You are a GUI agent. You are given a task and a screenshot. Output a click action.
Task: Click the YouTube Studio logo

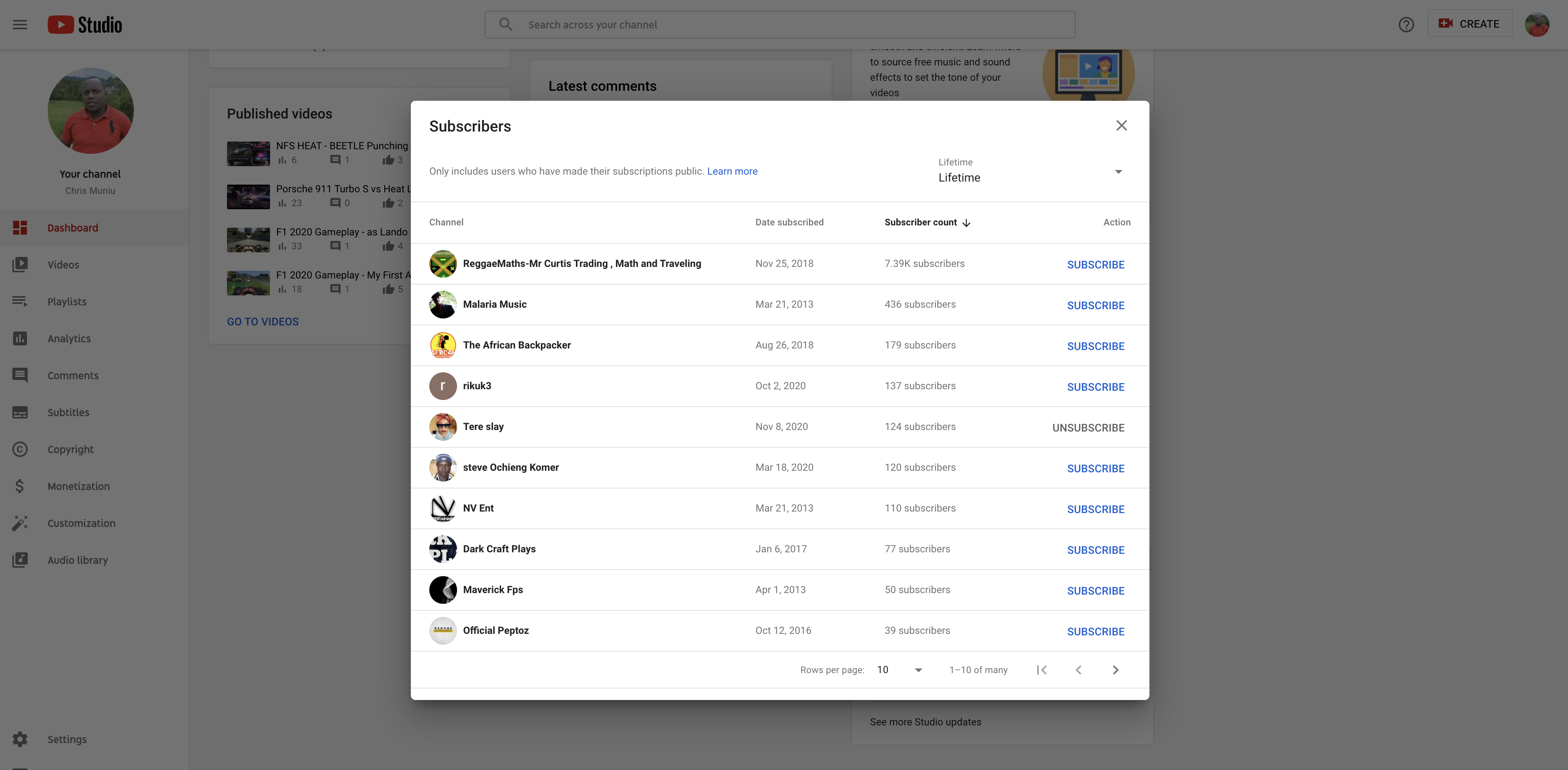(x=85, y=24)
